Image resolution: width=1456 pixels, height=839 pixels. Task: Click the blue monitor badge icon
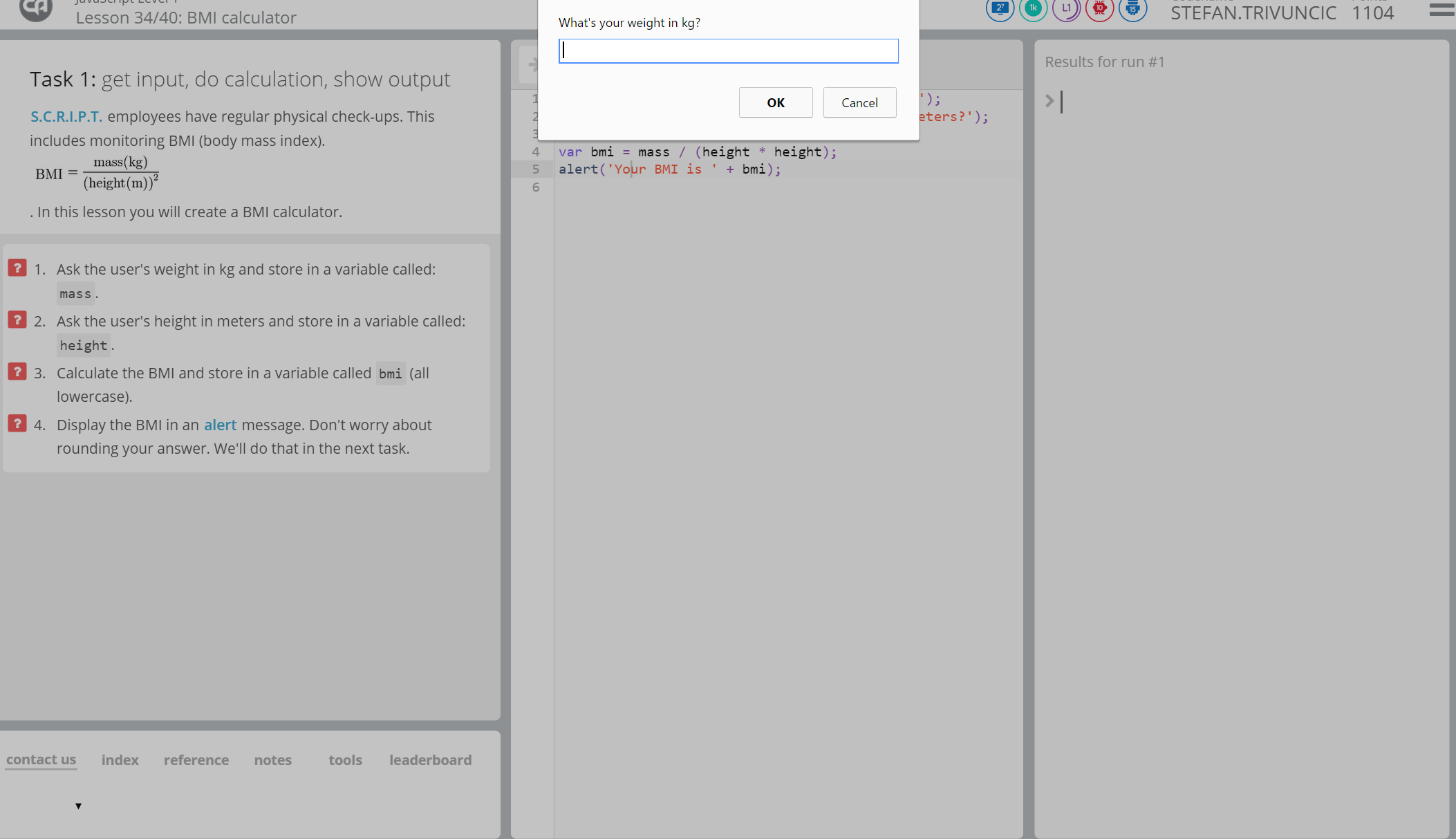click(1000, 9)
